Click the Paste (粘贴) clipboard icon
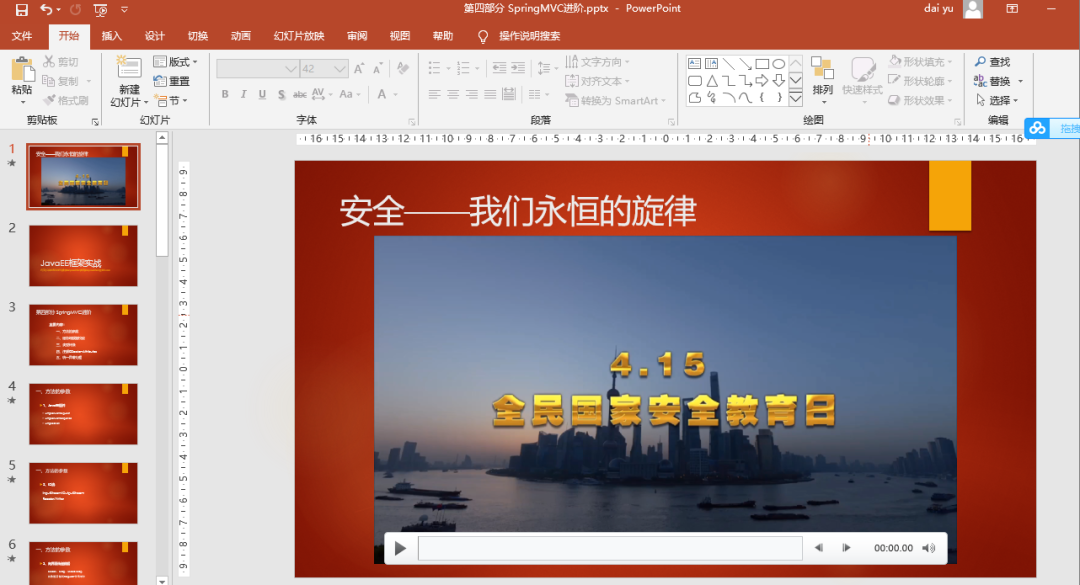This screenshot has height=585, width=1080. (x=22, y=71)
